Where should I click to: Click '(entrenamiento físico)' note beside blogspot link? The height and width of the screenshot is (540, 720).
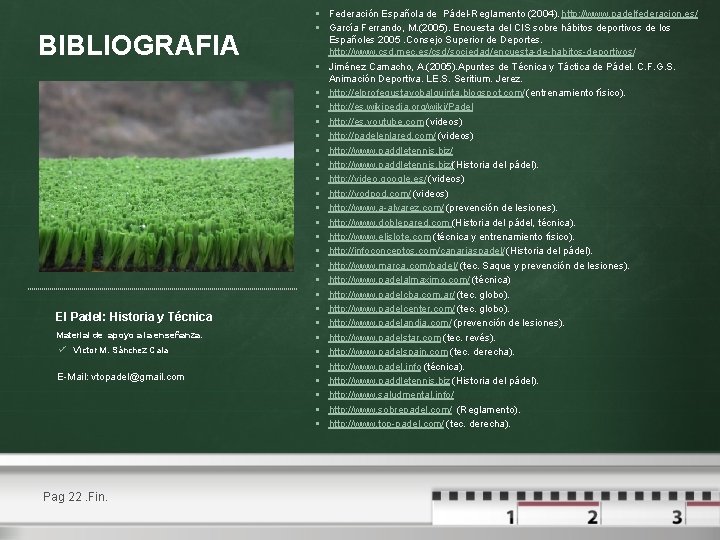(x=575, y=93)
